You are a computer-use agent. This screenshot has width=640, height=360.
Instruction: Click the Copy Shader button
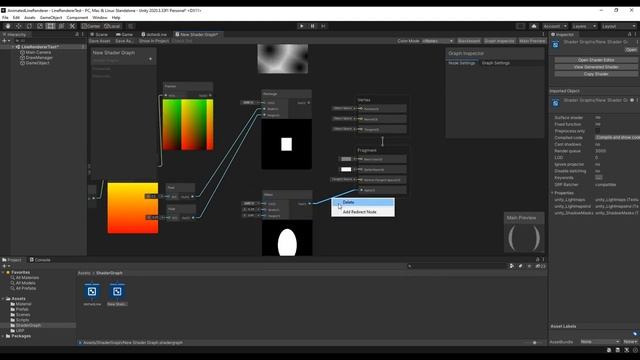(596, 74)
